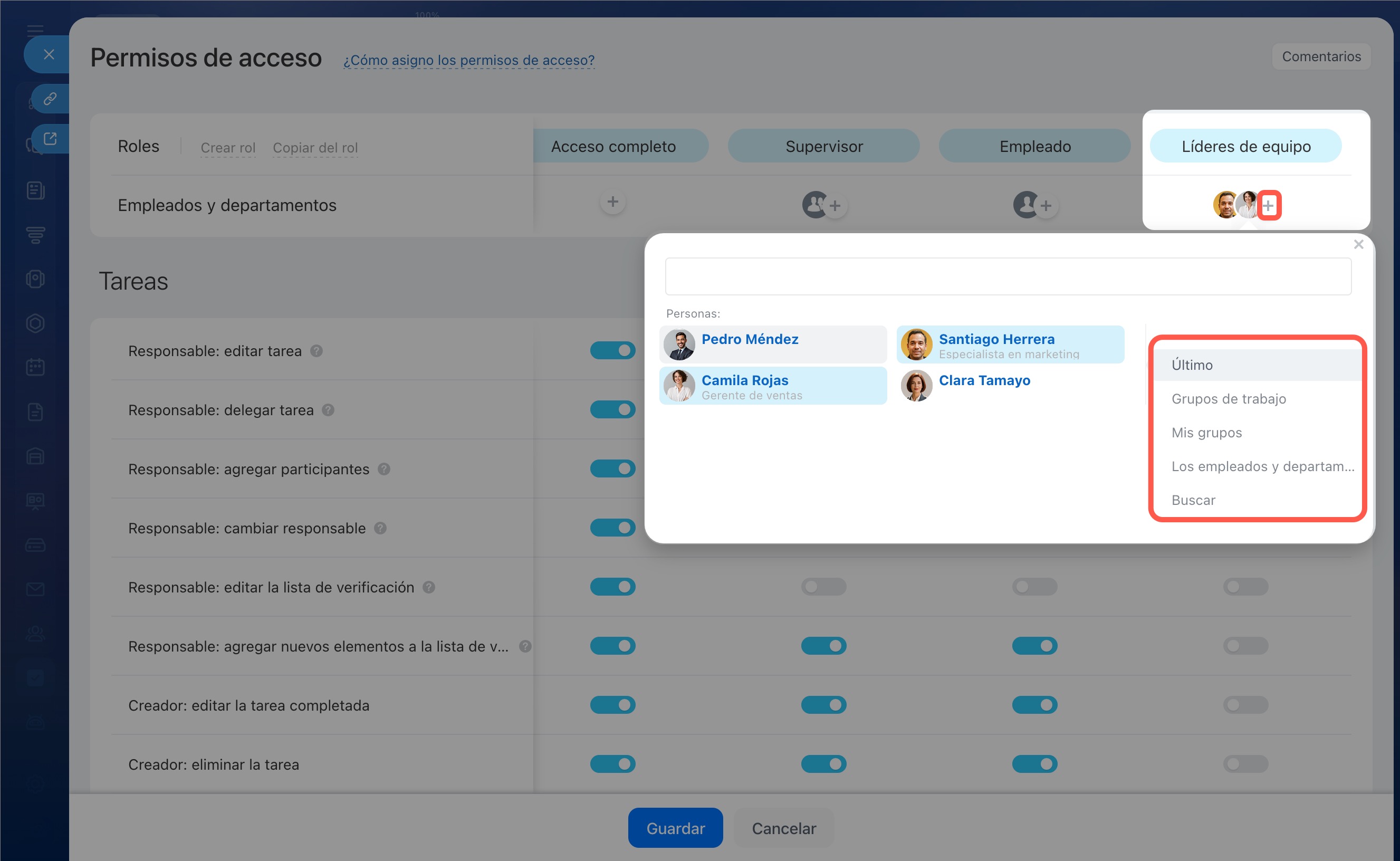Click the Guardar button

675,828
